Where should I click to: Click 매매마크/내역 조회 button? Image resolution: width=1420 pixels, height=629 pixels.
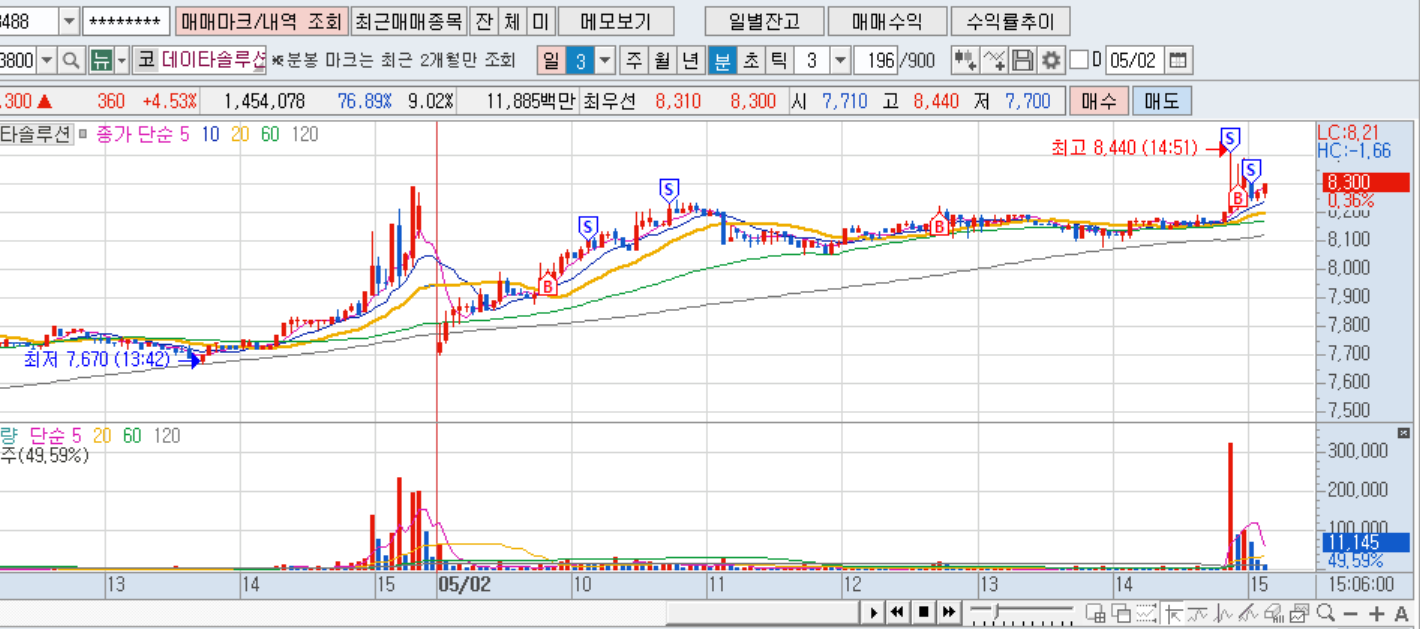pos(262,20)
